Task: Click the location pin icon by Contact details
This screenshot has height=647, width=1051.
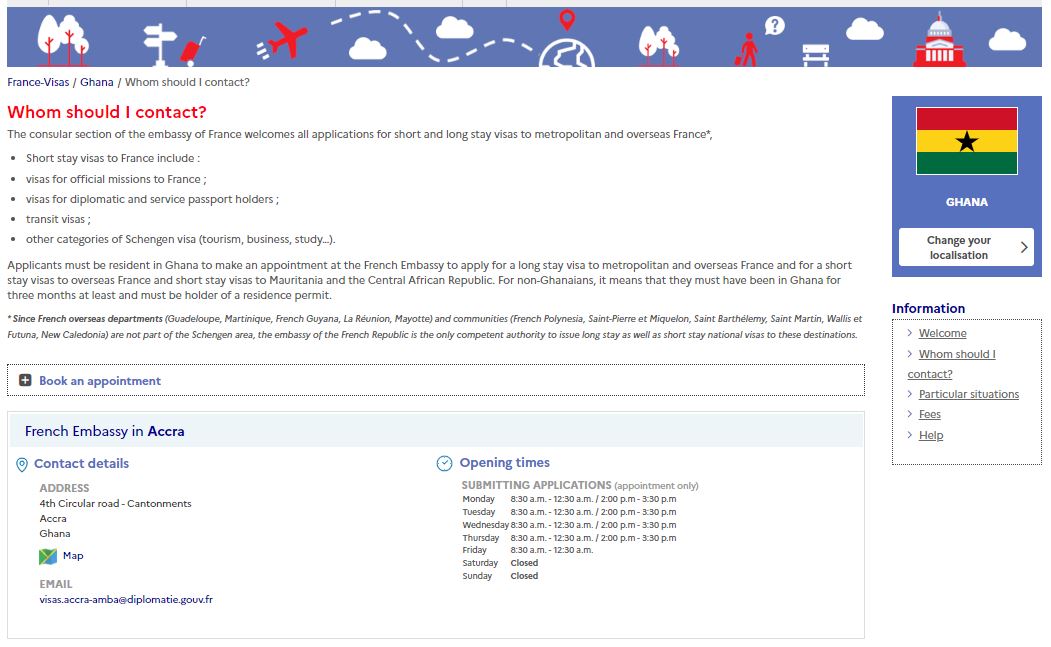Action: click(22, 465)
